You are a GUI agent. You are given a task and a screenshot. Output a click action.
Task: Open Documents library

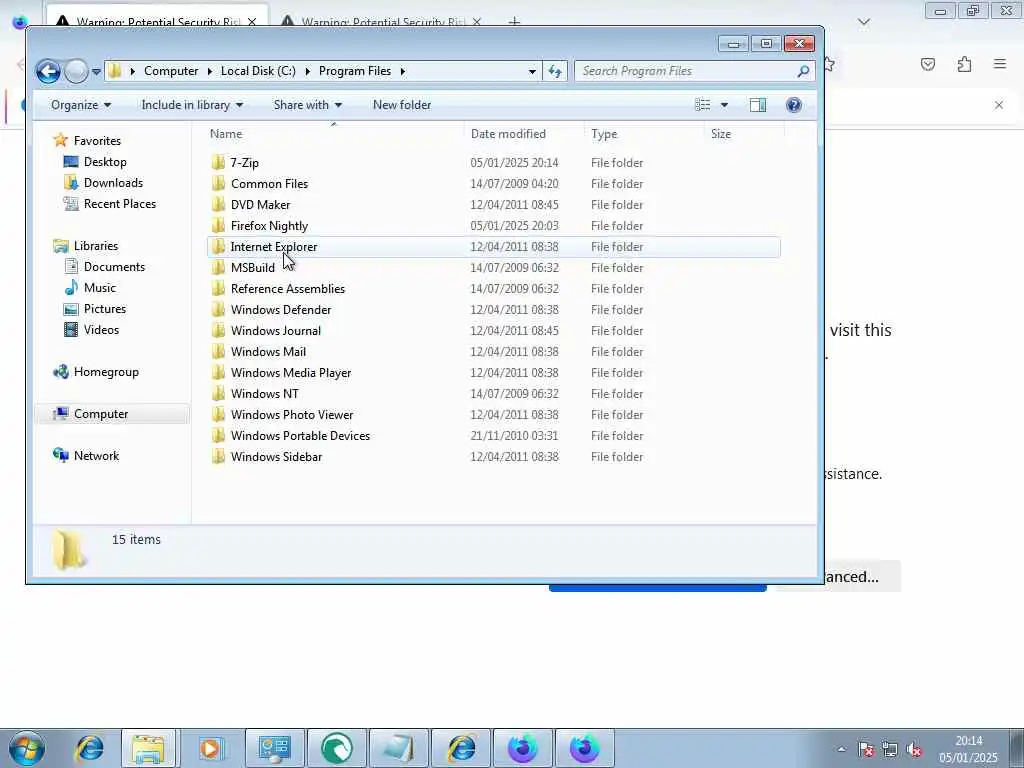click(114, 266)
